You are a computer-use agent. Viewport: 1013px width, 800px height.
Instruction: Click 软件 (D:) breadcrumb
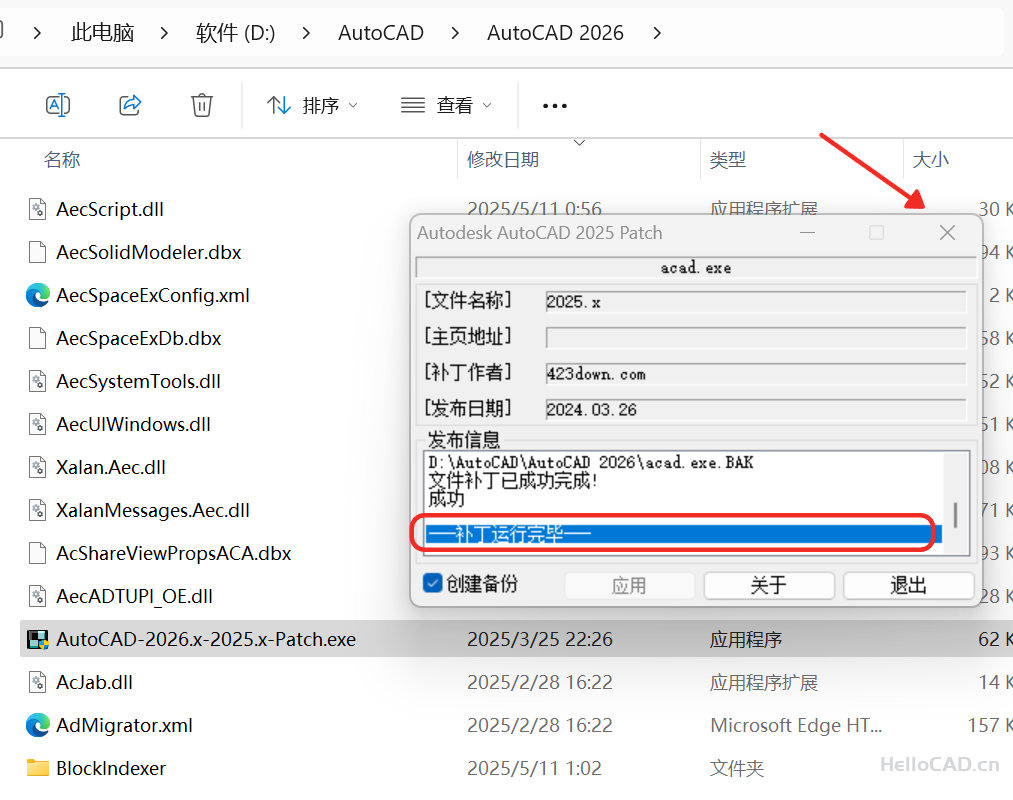[235, 32]
